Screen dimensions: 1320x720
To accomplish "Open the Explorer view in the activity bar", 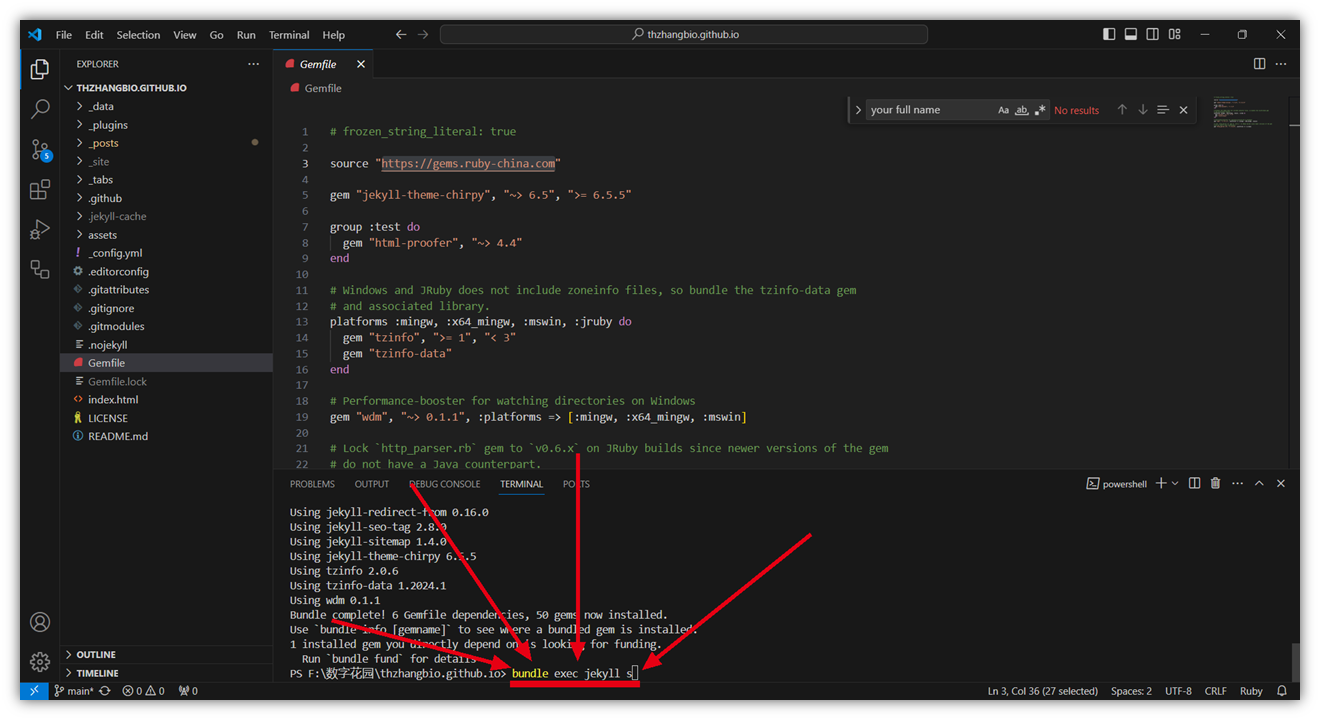I will pos(40,69).
